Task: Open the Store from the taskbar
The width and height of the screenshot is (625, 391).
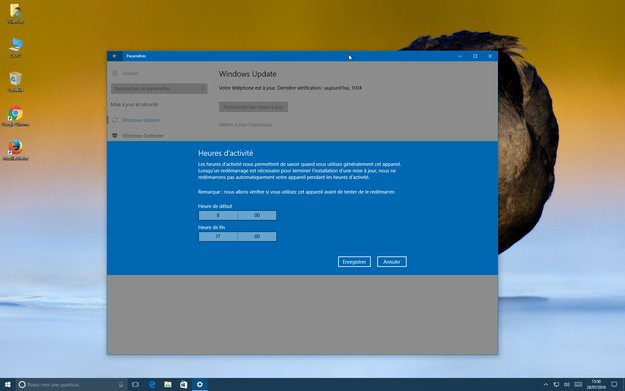Action: click(x=183, y=385)
